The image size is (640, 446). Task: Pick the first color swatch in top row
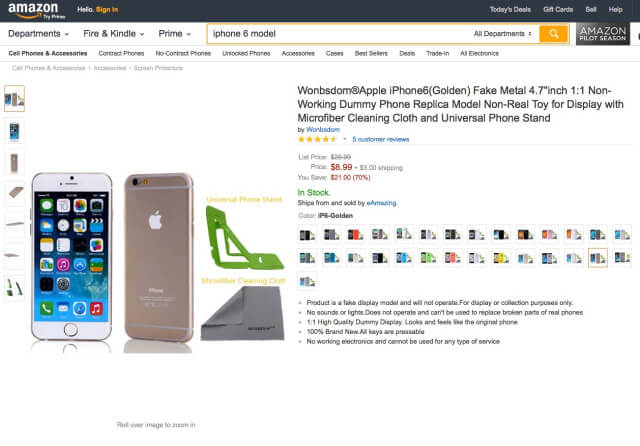(x=308, y=235)
